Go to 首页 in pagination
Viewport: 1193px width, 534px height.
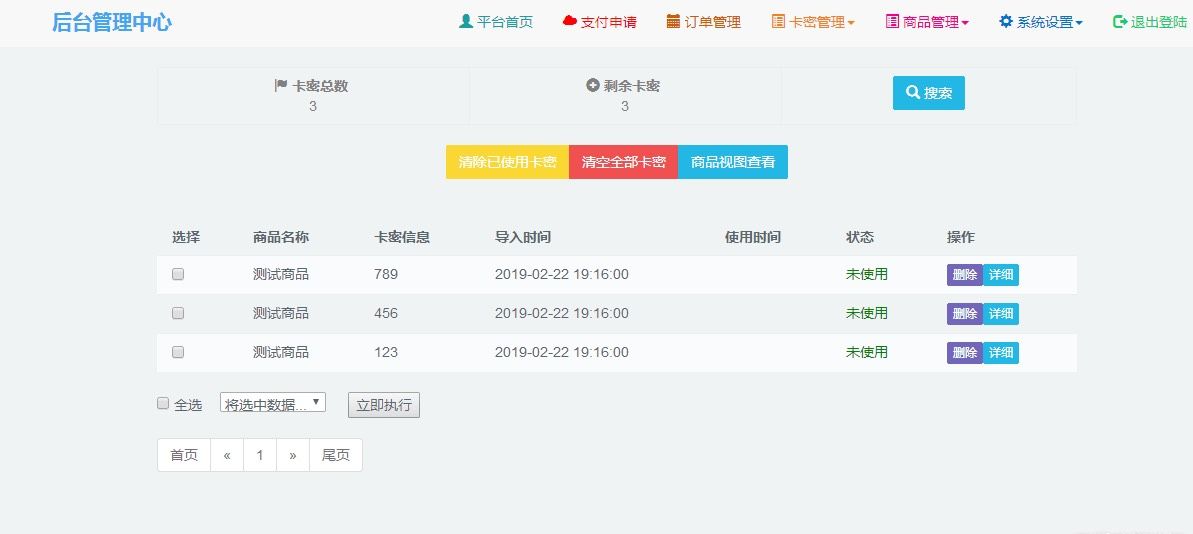point(184,455)
